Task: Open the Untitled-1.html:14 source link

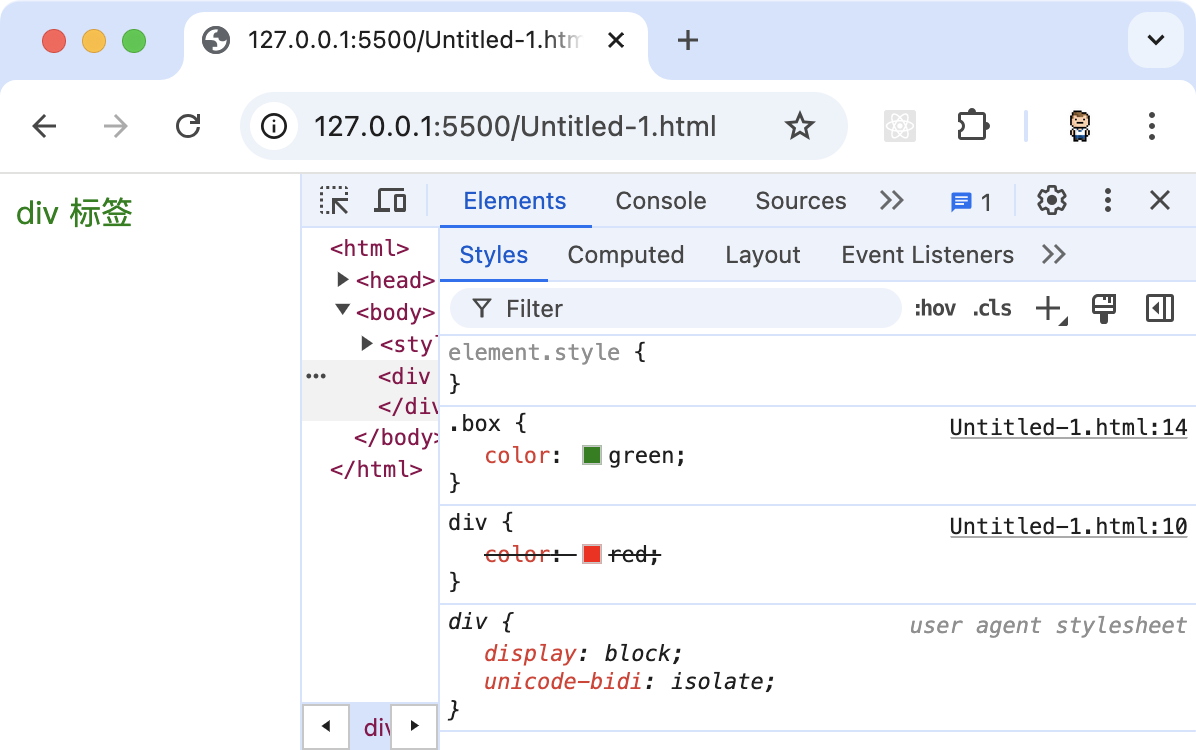Action: (x=1067, y=428)
